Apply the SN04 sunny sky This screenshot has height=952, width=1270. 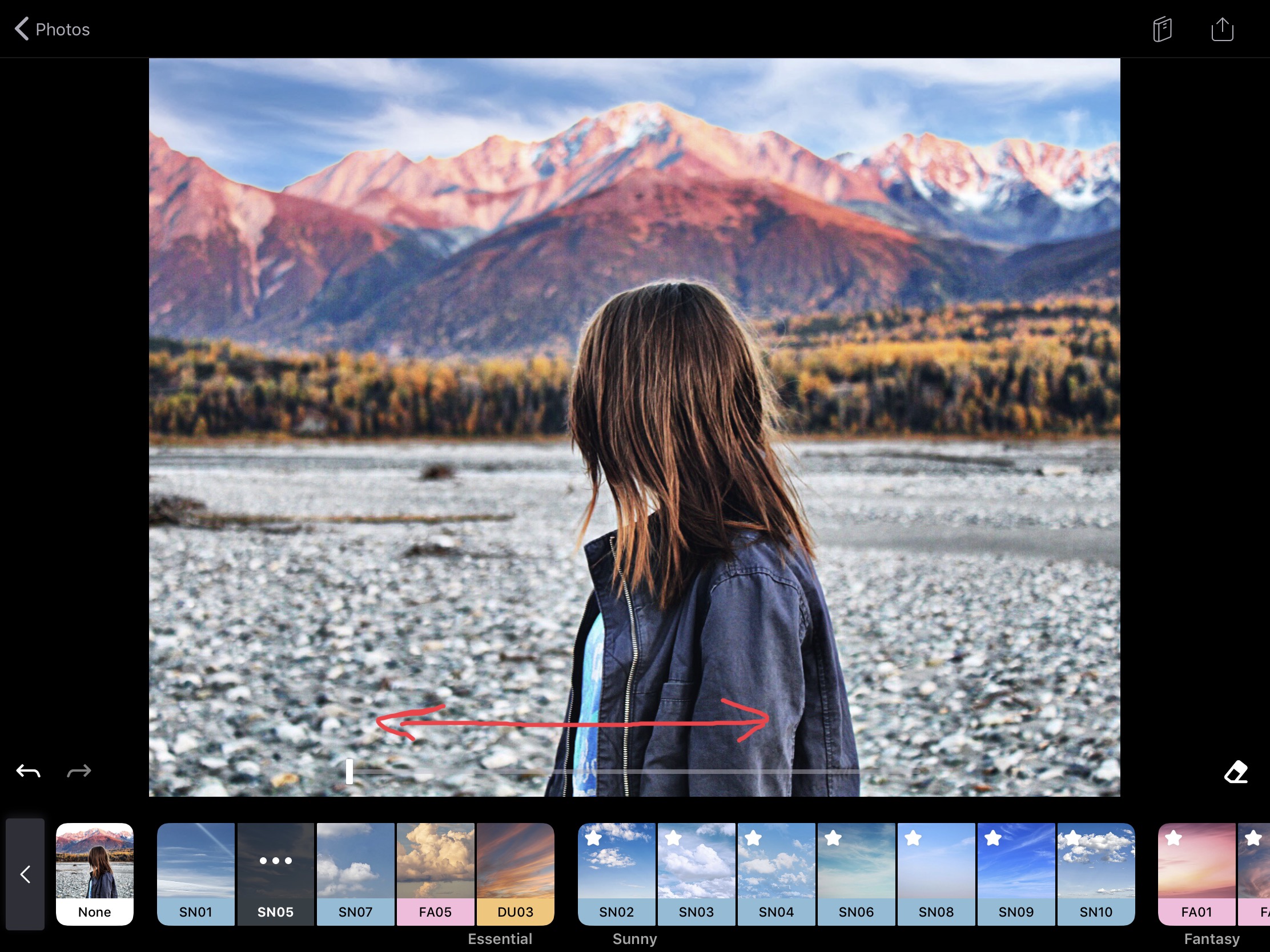point(776,873)
